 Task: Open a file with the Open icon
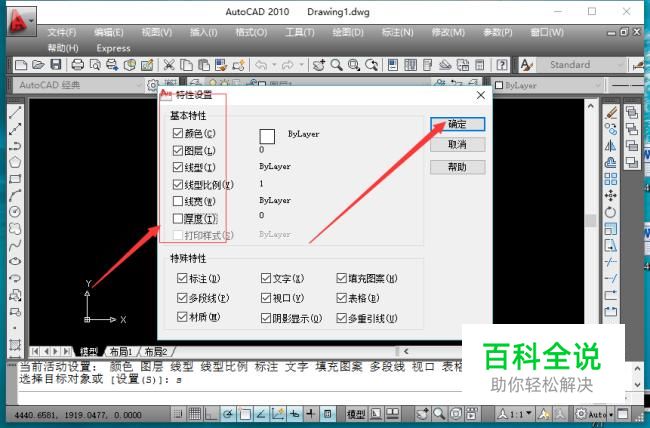click(x=38, y=65)
